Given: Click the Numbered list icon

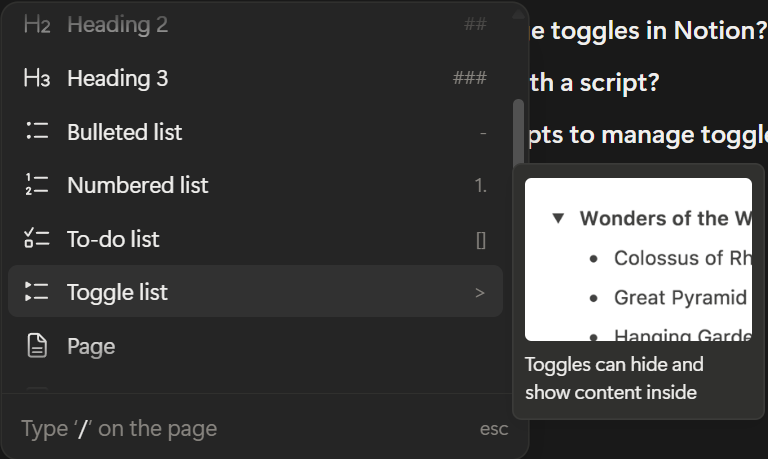Looking at the screenshot, I should [x=37, y=185].
